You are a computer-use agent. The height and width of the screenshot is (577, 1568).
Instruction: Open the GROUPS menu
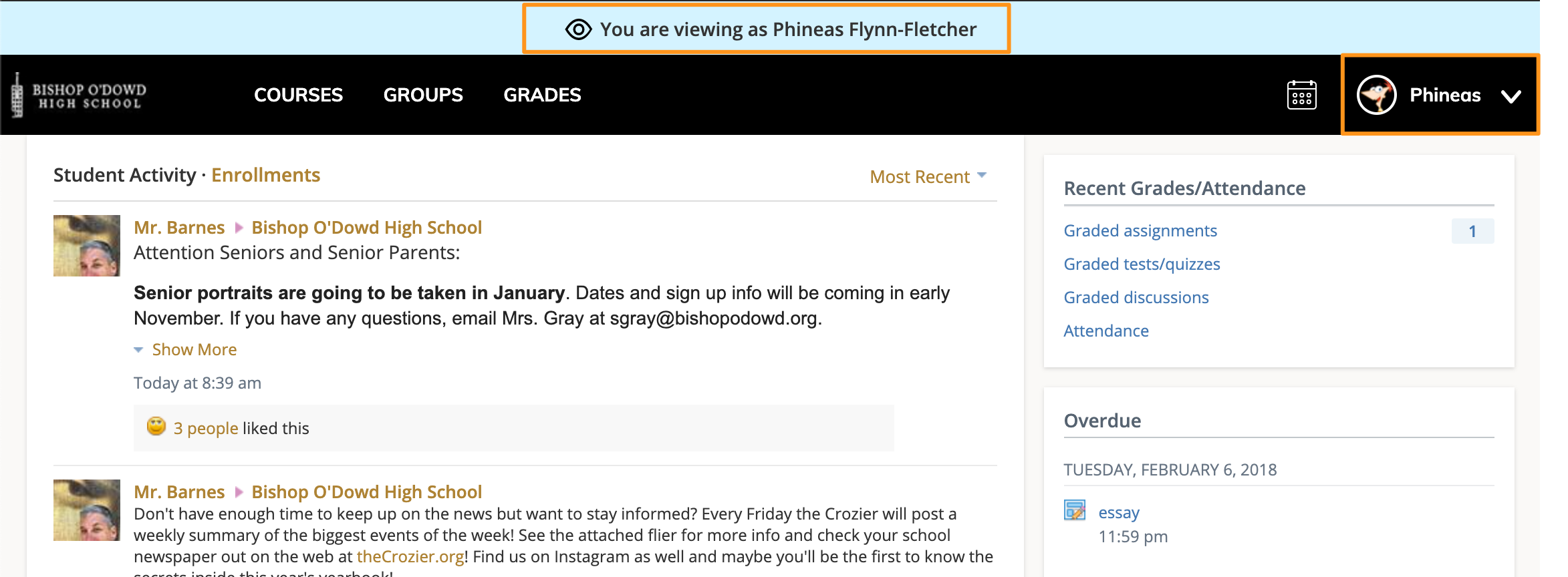pos(422,95)
